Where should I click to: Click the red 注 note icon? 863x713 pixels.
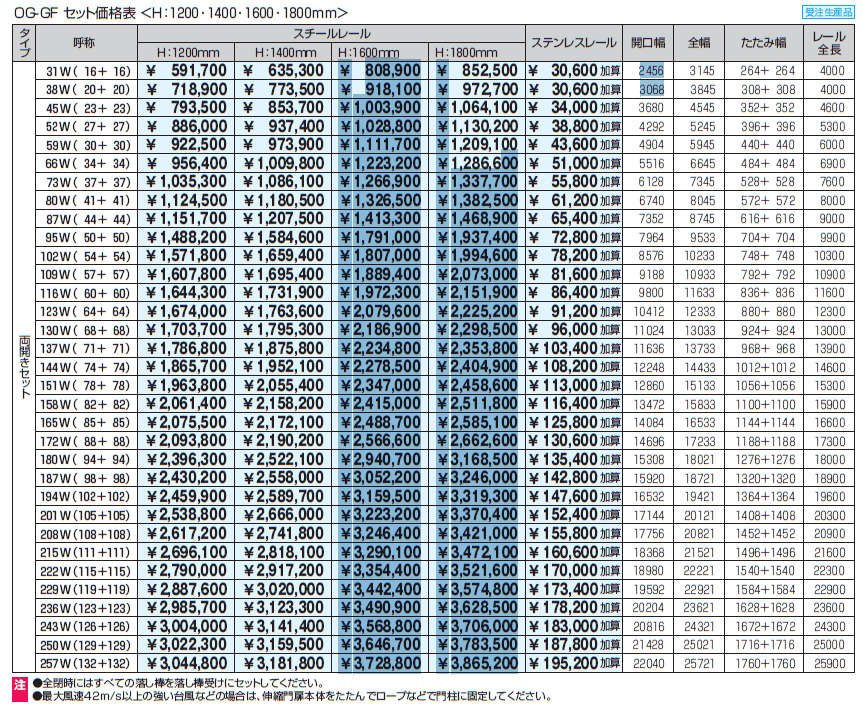(x=20, y=685)
